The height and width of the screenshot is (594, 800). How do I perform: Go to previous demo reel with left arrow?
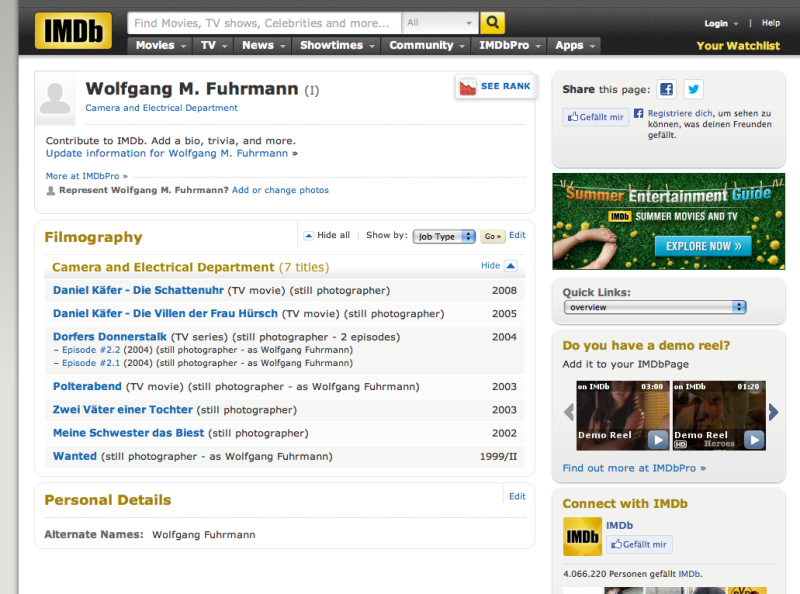(x=569, y=412)
